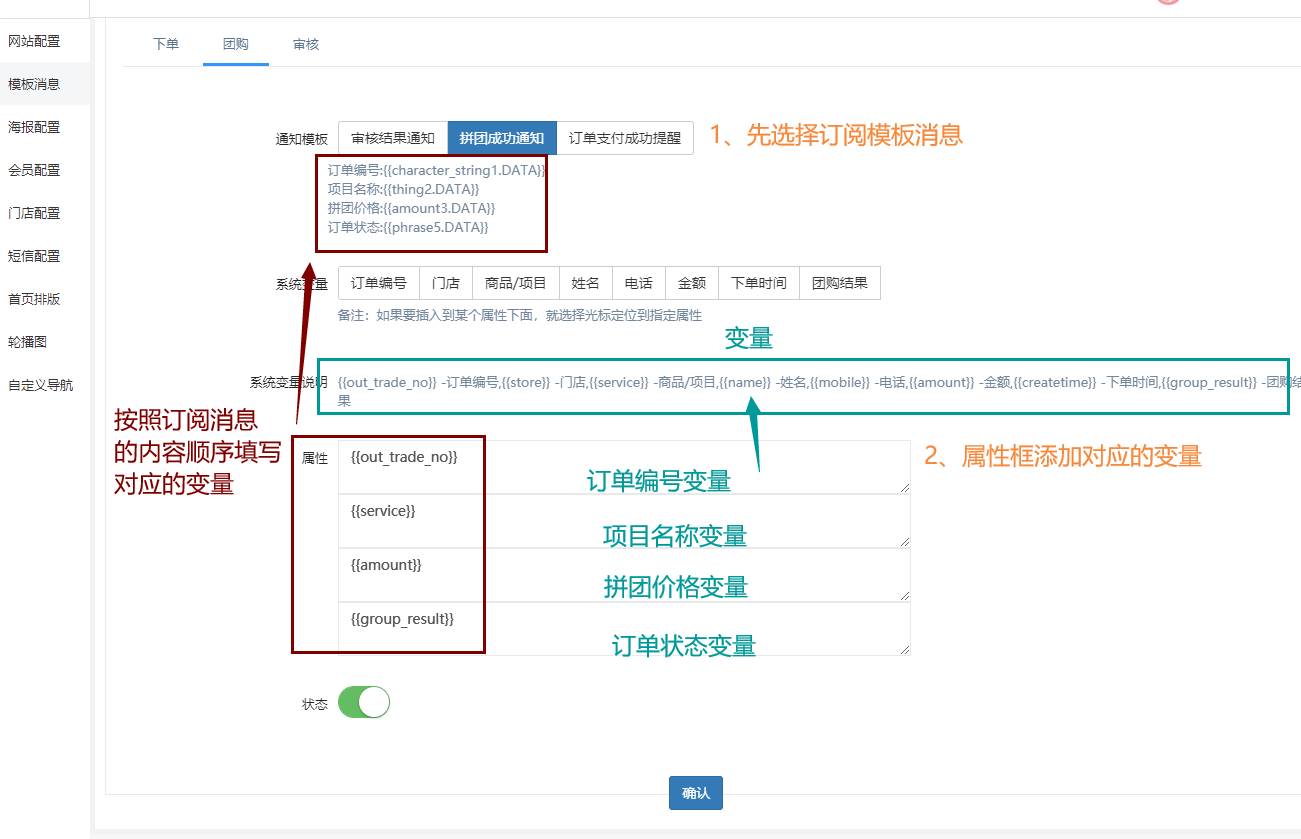Screen dimensions: 1301x839
Task: Switch to the 下单 tab
Action: [166, 44]
